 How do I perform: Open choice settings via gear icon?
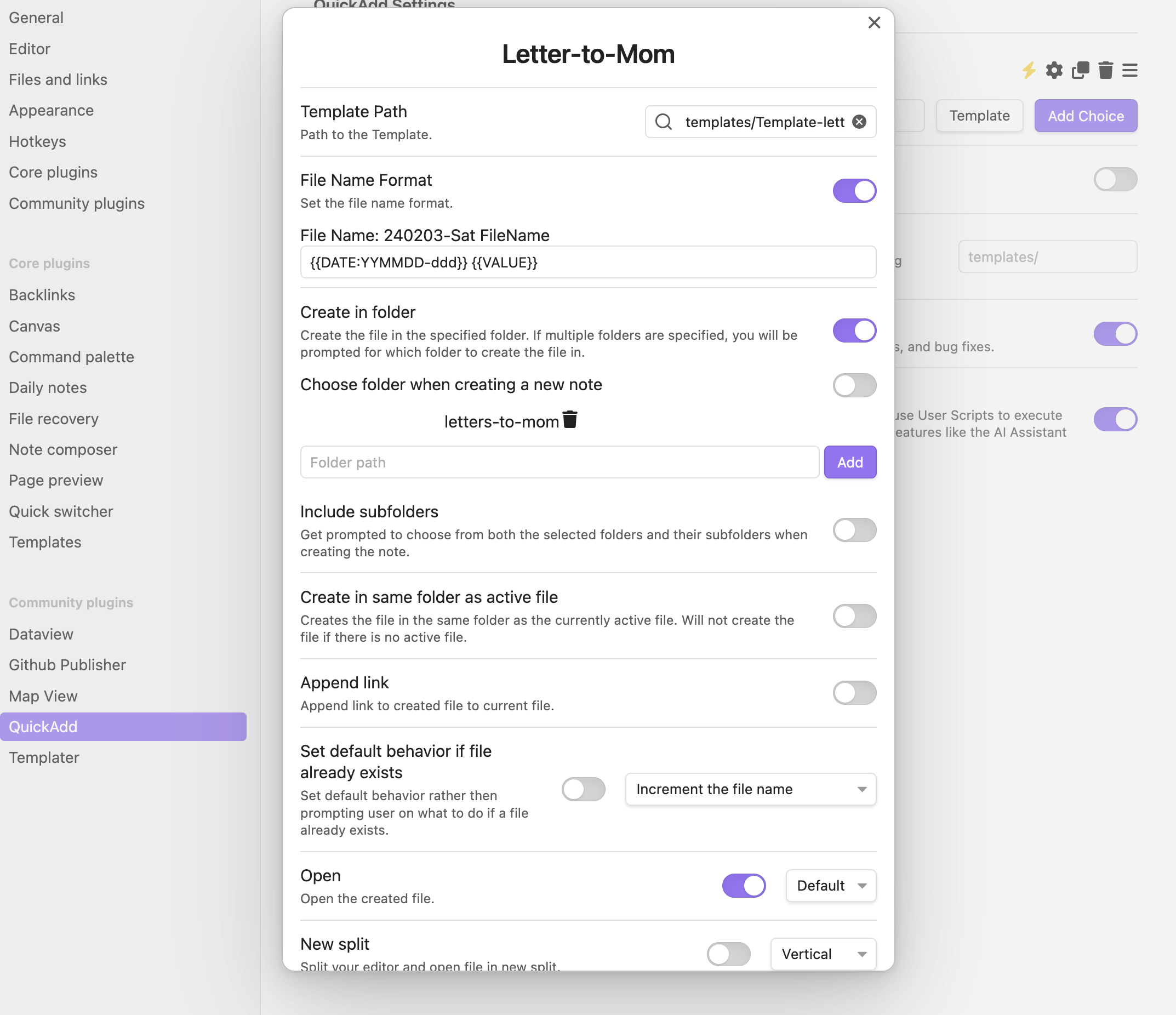click(1054, 70)
